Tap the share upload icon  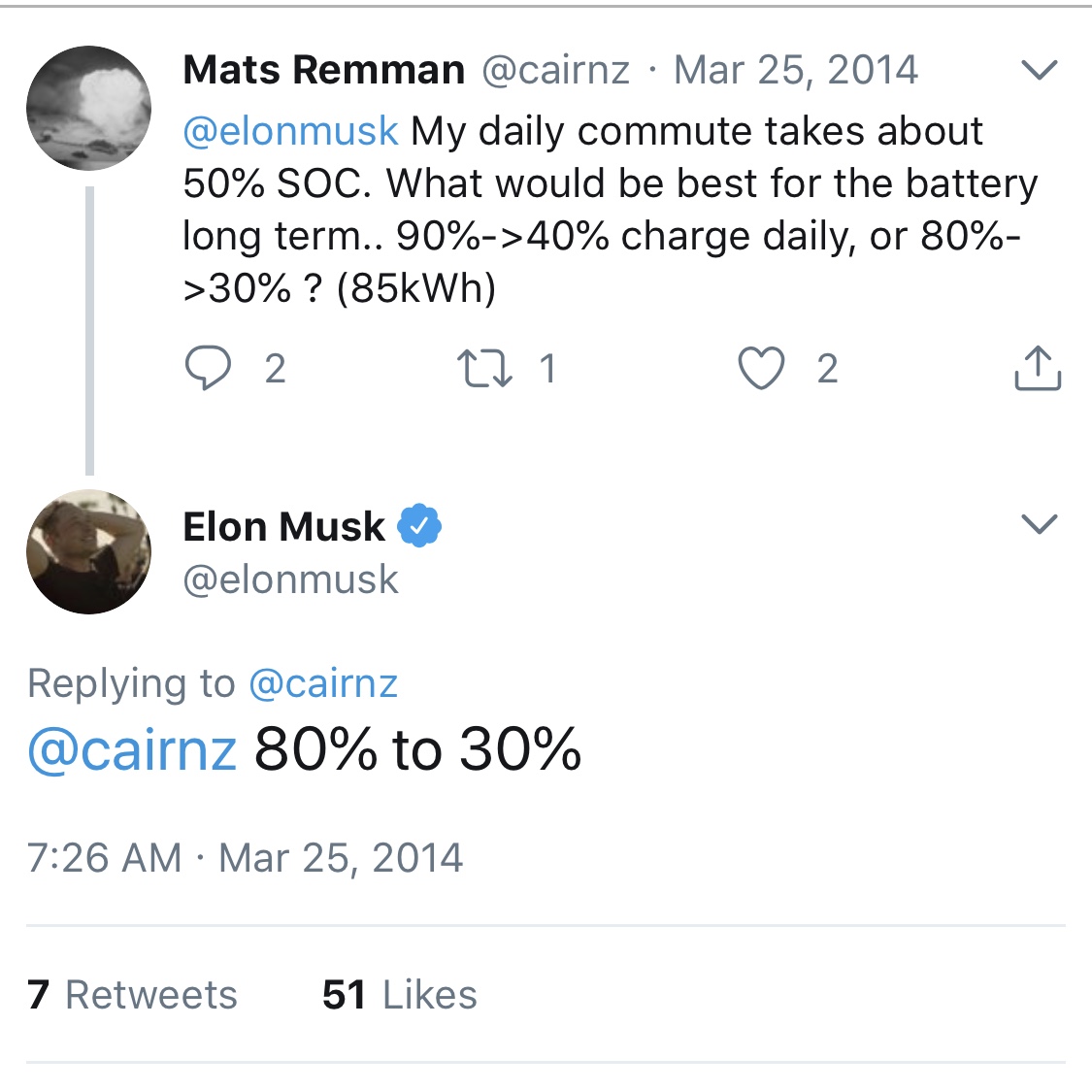point(1038,367)
